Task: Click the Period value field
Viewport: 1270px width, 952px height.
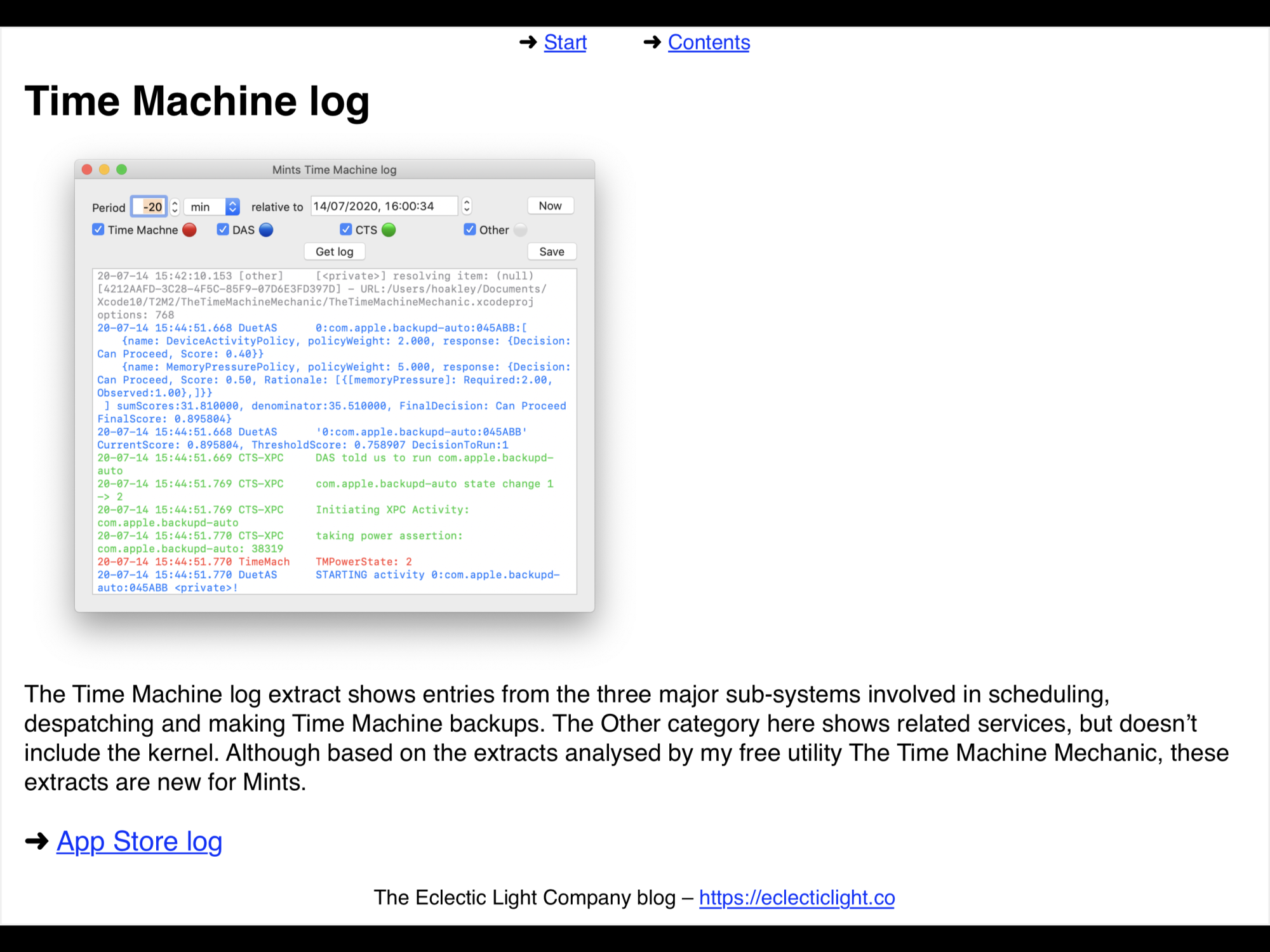Action: coord(149,207)
